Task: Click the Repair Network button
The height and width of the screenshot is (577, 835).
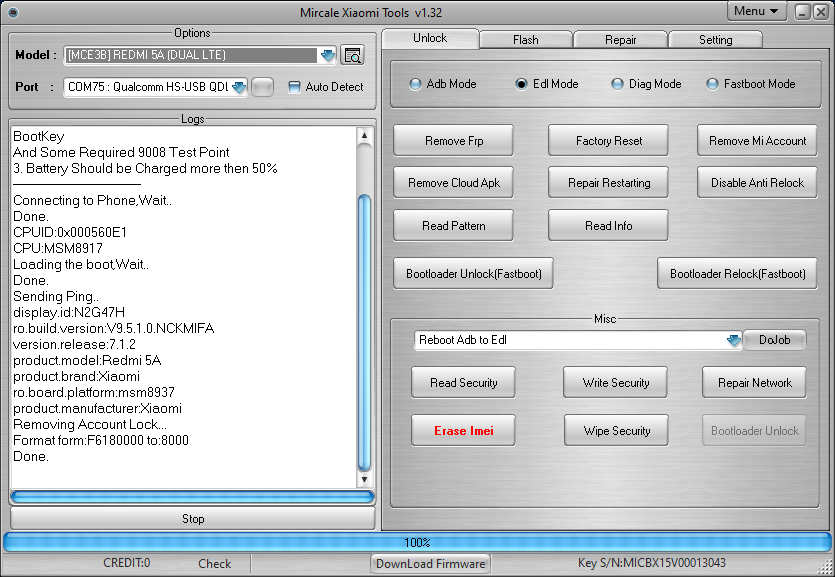Action: pyautogui.click(x=754, y=383)
